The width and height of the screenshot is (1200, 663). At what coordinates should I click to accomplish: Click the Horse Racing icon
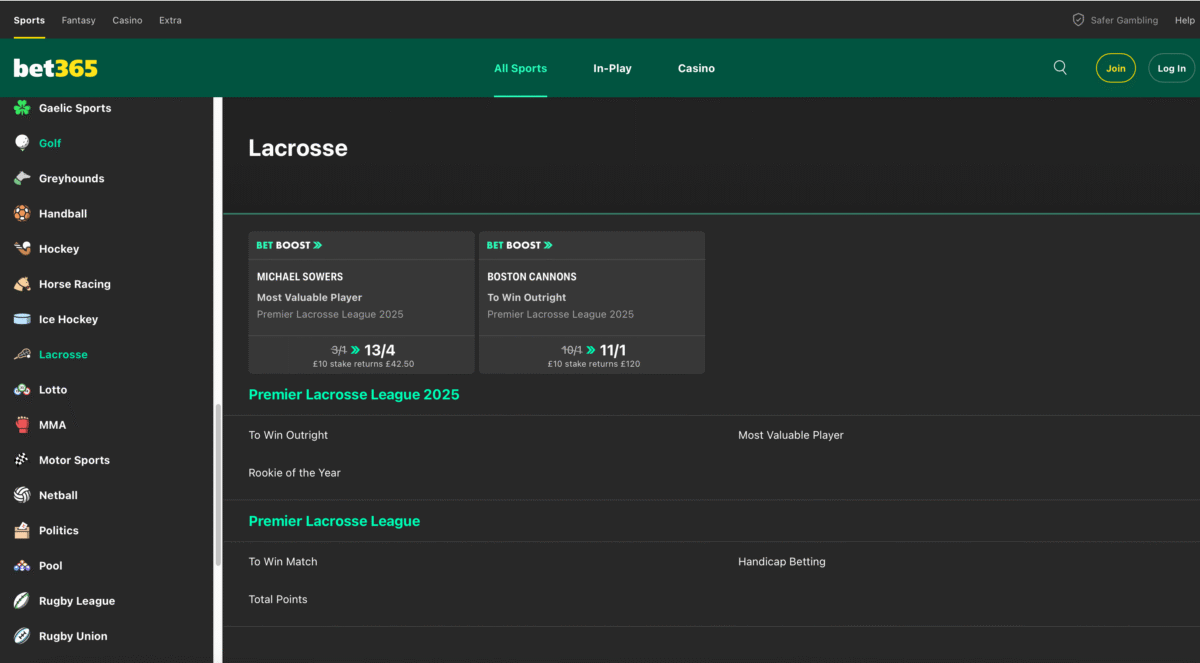22,284
